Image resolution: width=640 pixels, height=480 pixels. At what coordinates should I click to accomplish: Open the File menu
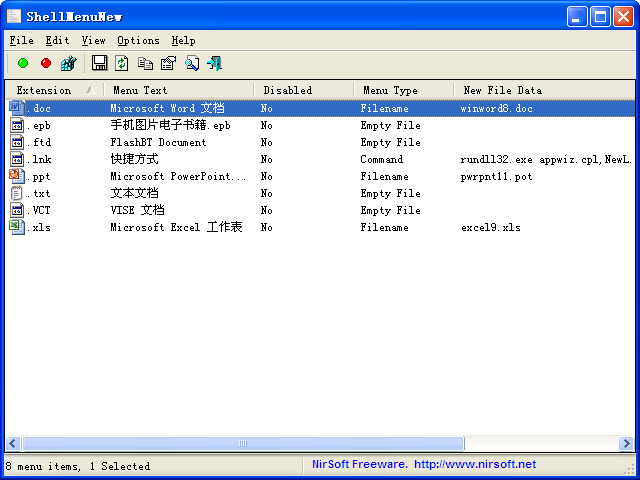[x=21, y=40]
